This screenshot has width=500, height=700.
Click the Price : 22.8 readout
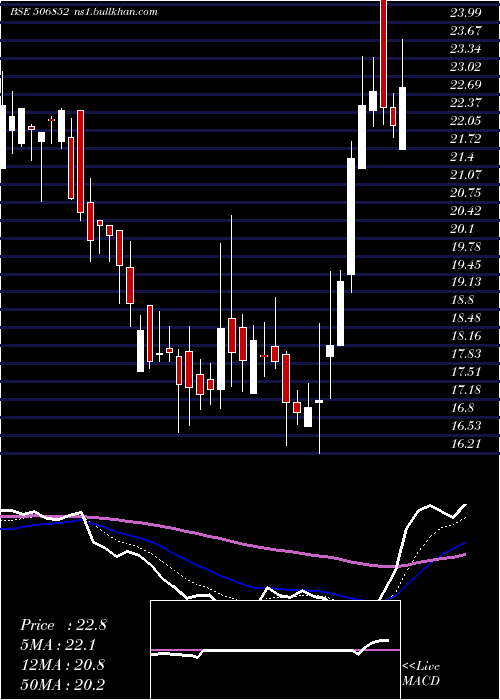[63, 625]
